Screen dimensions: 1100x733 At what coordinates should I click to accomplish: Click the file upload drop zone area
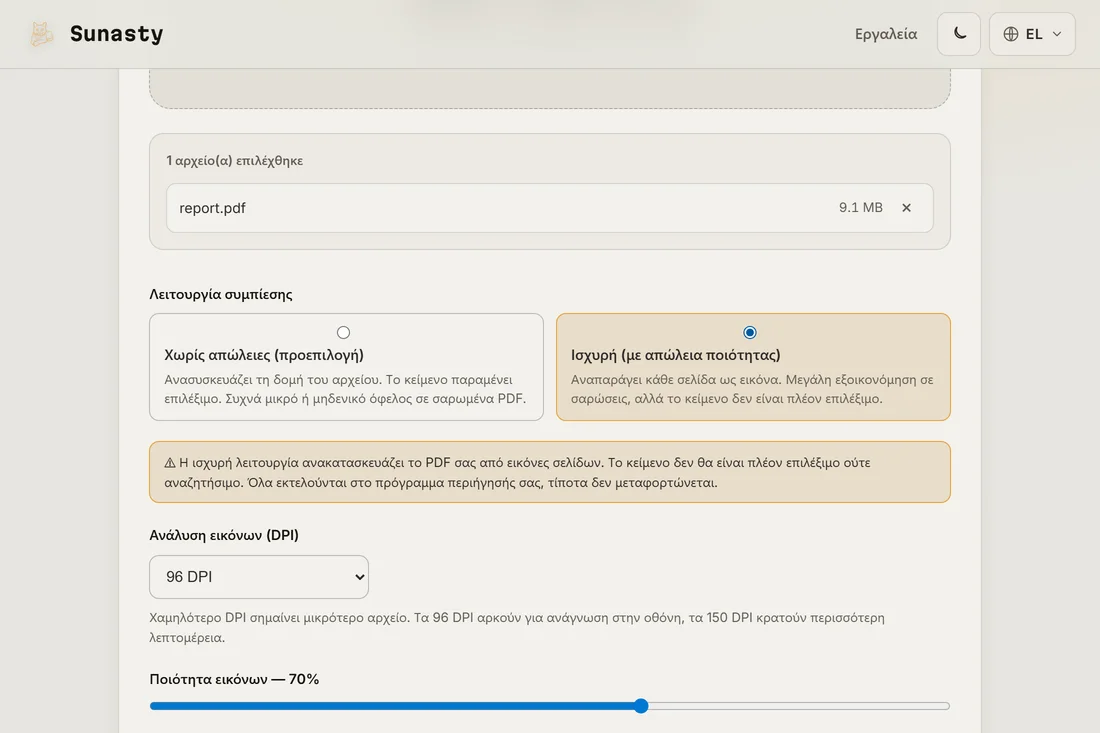click(550, 88)
